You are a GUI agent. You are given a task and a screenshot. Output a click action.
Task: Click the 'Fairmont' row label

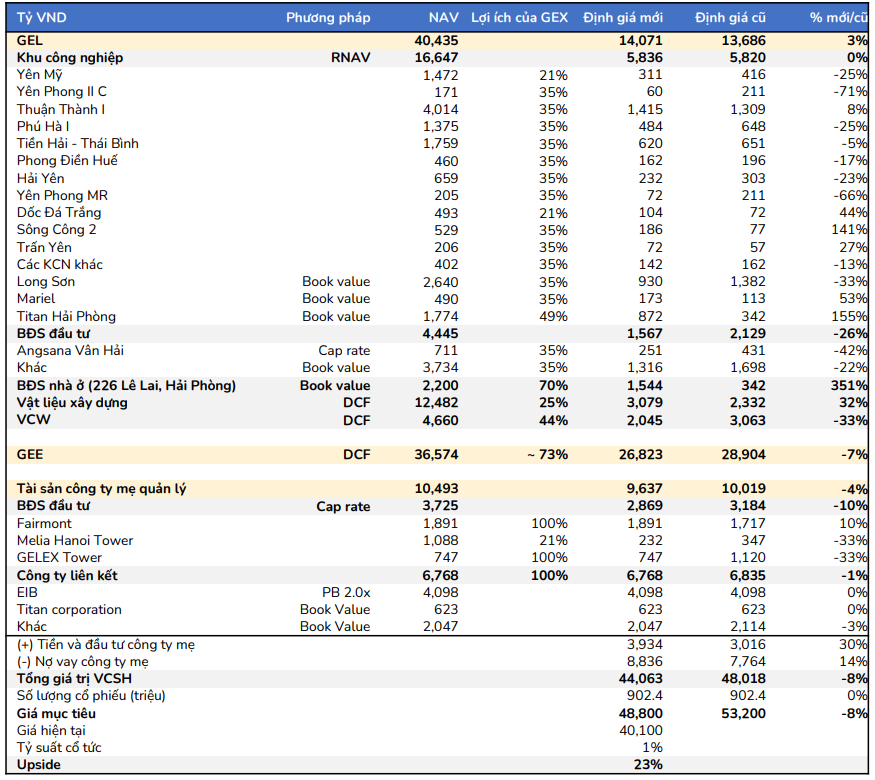click(x=44, y=523)
